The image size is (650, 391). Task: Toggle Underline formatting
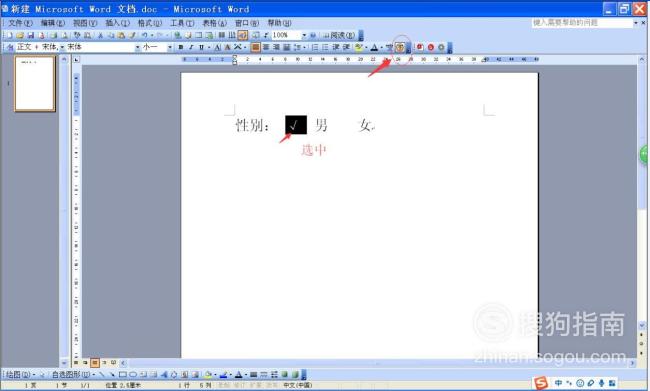201,47
